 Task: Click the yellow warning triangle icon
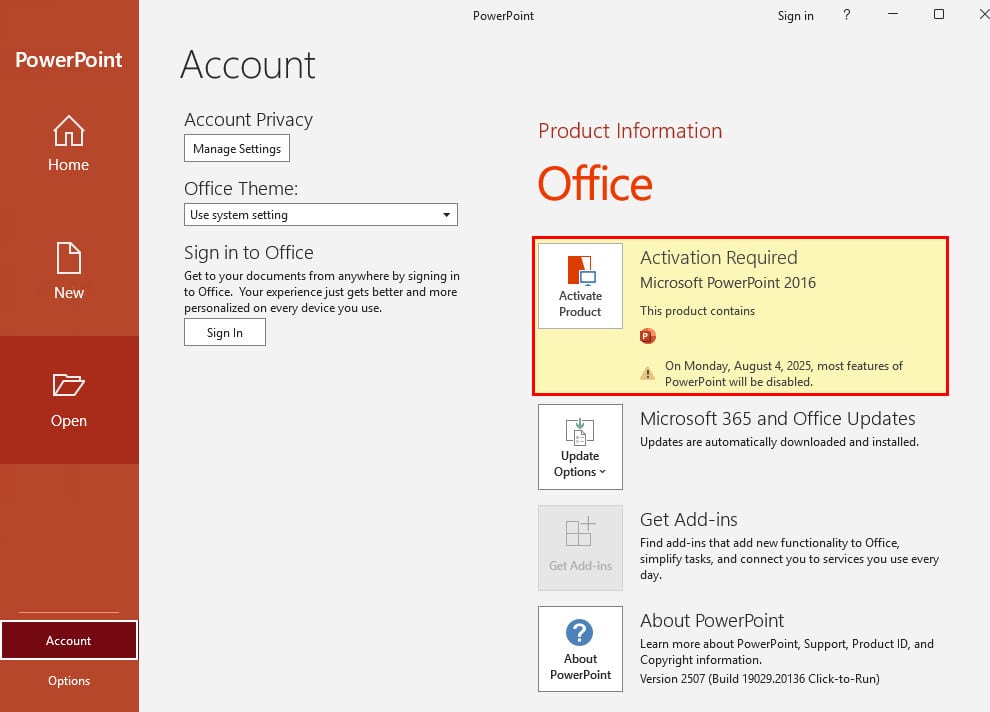coord(648,373)
